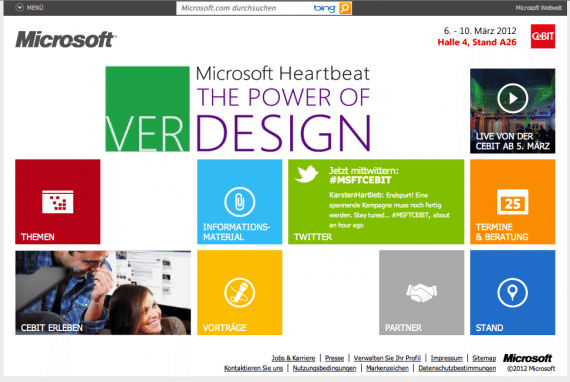The width and height of the screenshot is (570, 382).
Task: Play the Live von der CeBIT video
Action: point(513,98)
